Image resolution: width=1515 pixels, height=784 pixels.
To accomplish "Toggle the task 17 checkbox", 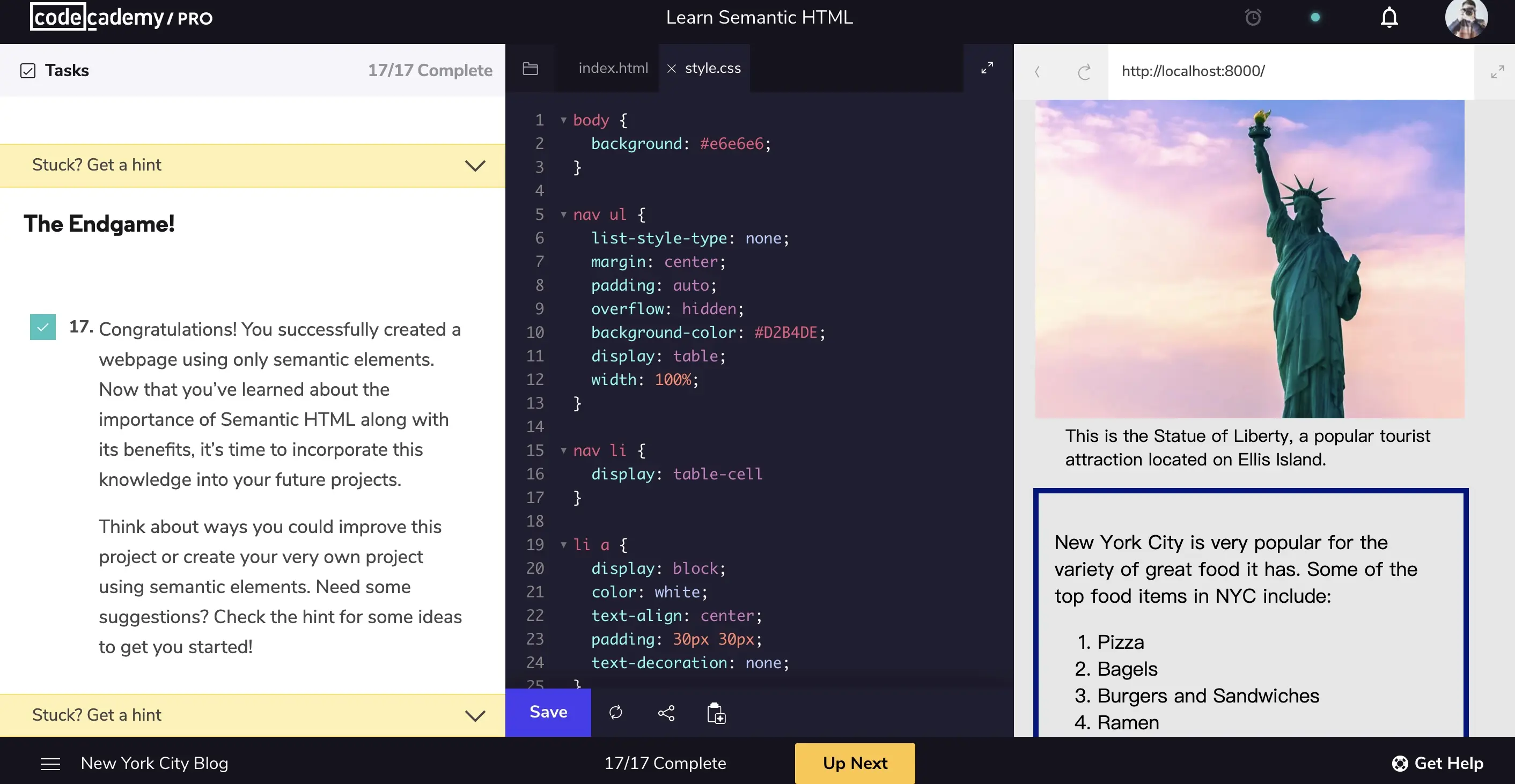I will click(x=43, y=327).
